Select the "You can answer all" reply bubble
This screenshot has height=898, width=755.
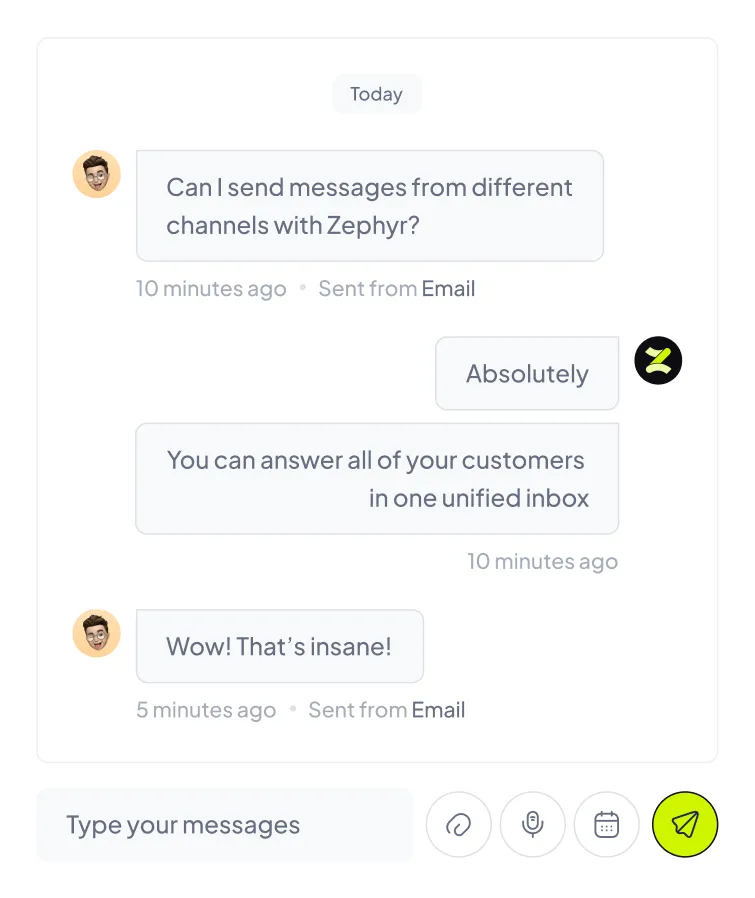(x=377, y=479)
